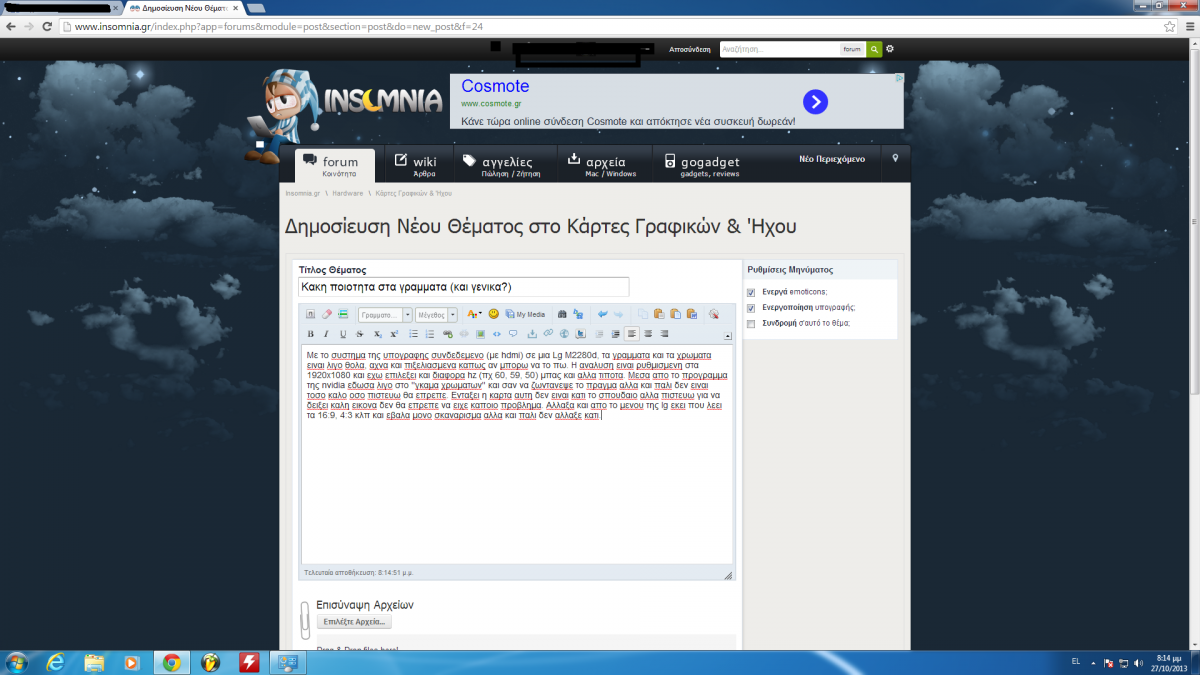Insert numbered list in the editor

coord(430,333)
